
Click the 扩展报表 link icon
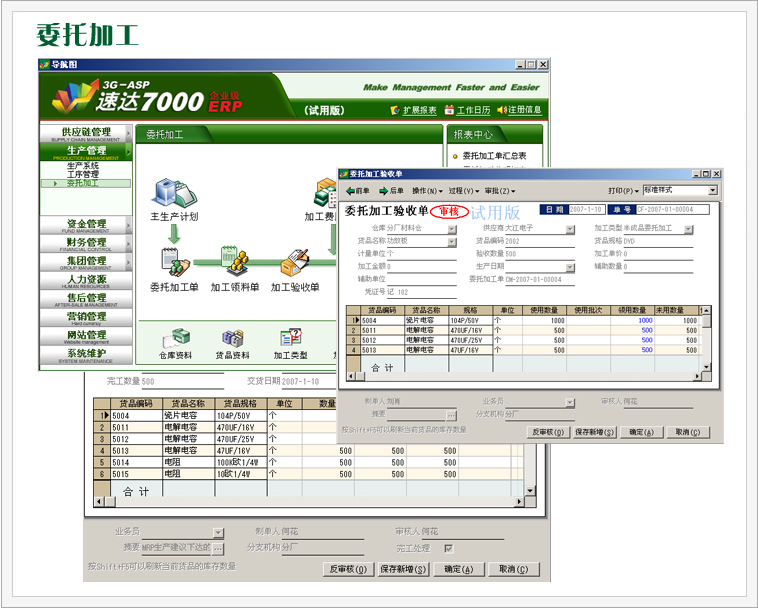395,111
